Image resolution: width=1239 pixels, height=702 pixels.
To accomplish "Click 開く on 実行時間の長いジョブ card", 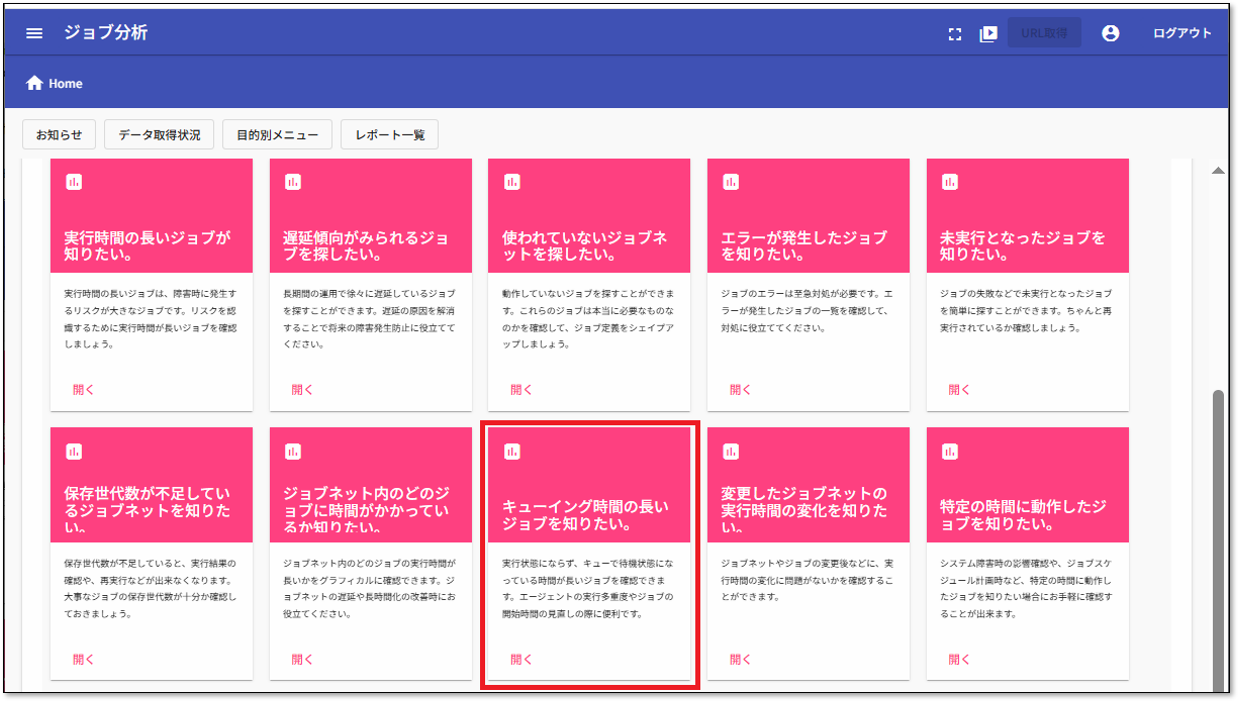I will (83, 390).
